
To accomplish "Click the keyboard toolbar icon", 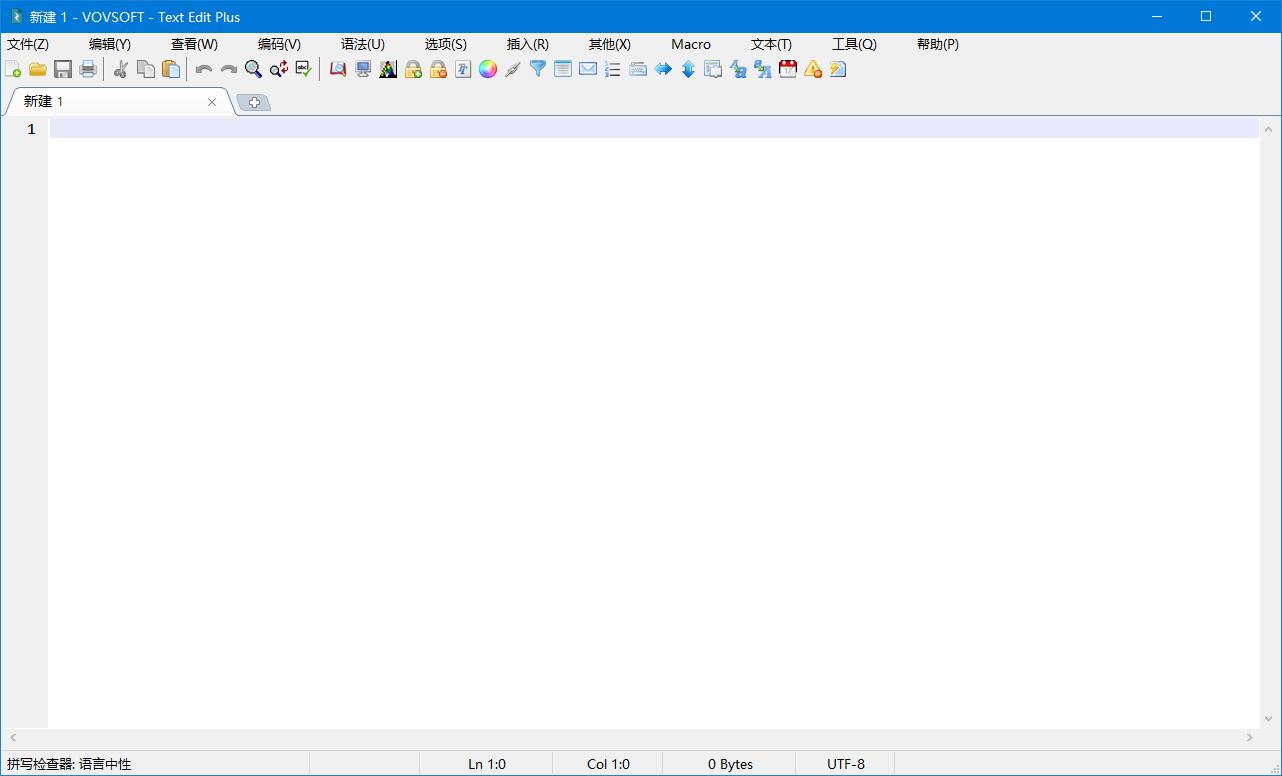I will 638,69.
